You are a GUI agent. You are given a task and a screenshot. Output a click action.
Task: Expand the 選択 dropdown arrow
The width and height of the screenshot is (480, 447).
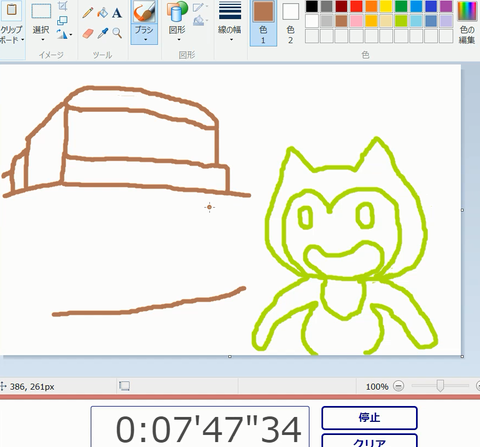(x=42, y=40)
